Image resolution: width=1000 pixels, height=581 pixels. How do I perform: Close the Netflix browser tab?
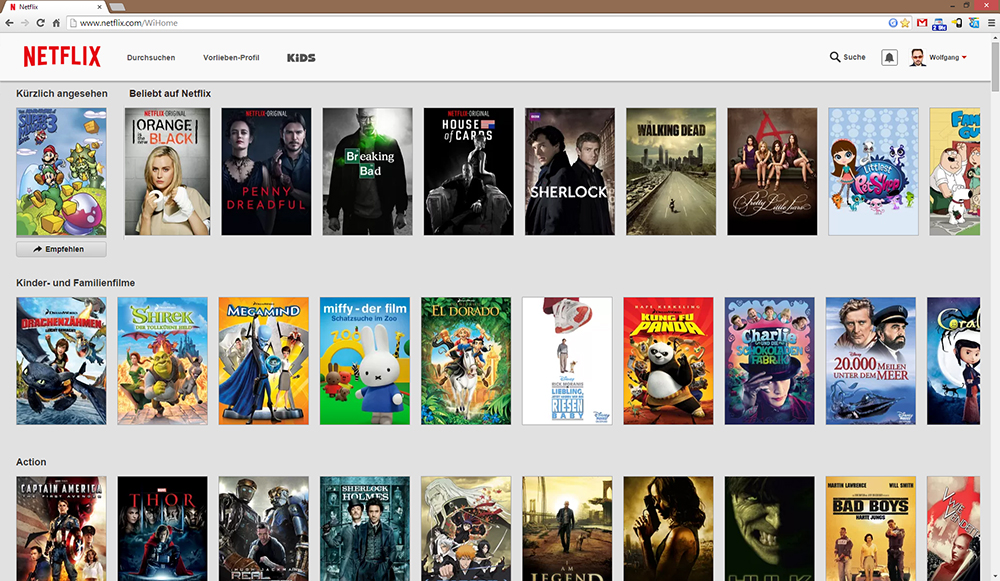pos(99,7)
